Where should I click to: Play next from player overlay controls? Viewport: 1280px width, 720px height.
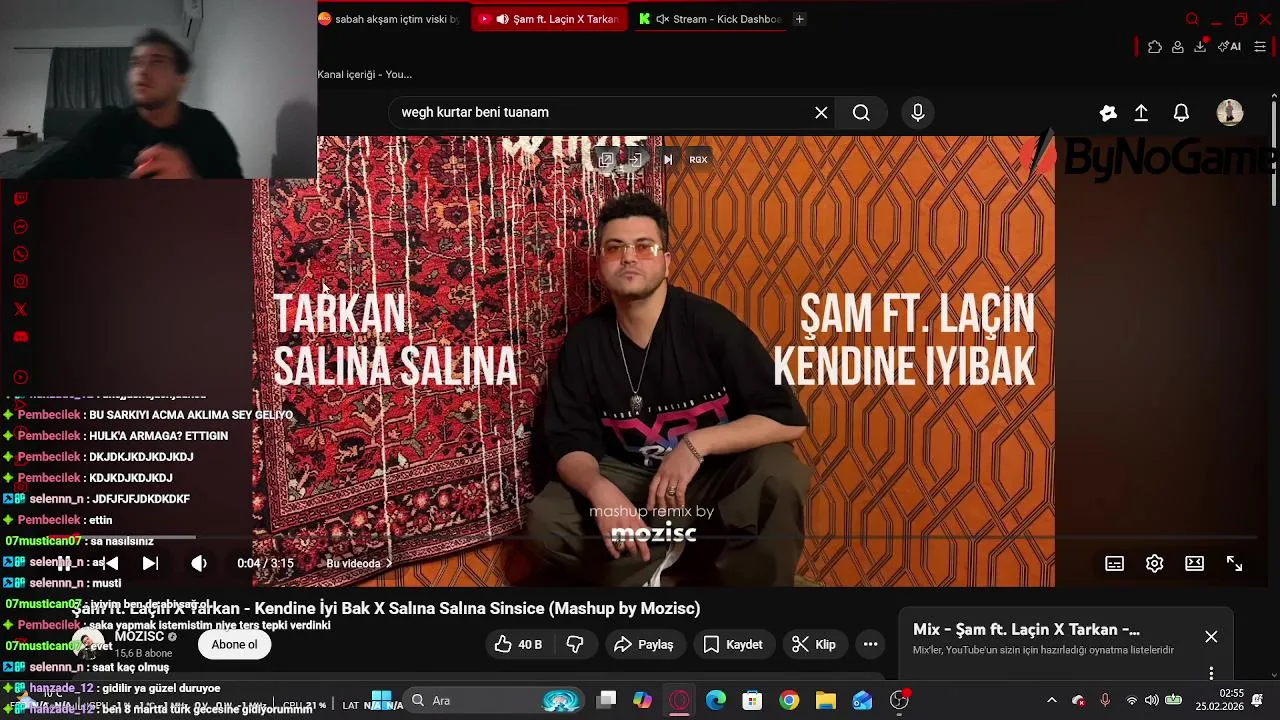[668, 160]
